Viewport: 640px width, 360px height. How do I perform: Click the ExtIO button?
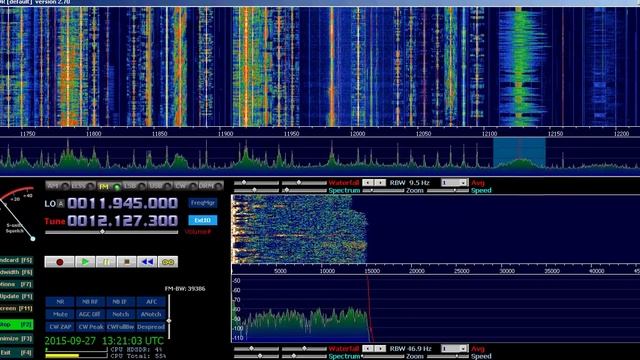click(x=203, y=220)
